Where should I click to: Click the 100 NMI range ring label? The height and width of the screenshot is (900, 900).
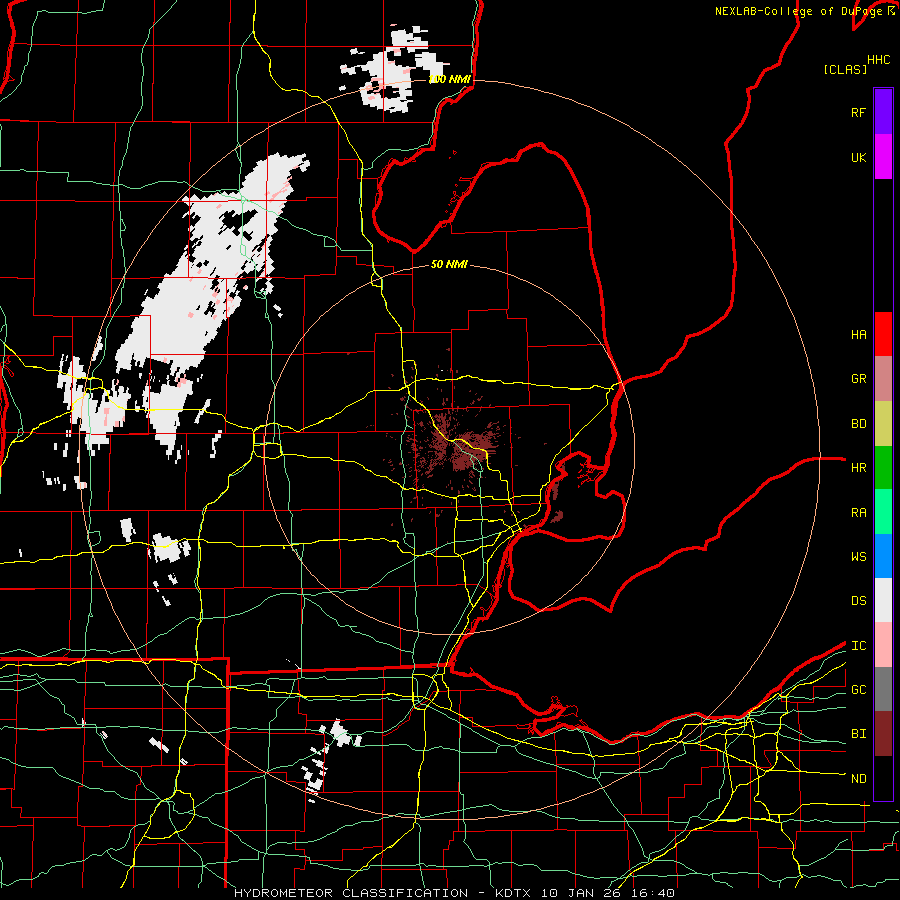[449, 79]
